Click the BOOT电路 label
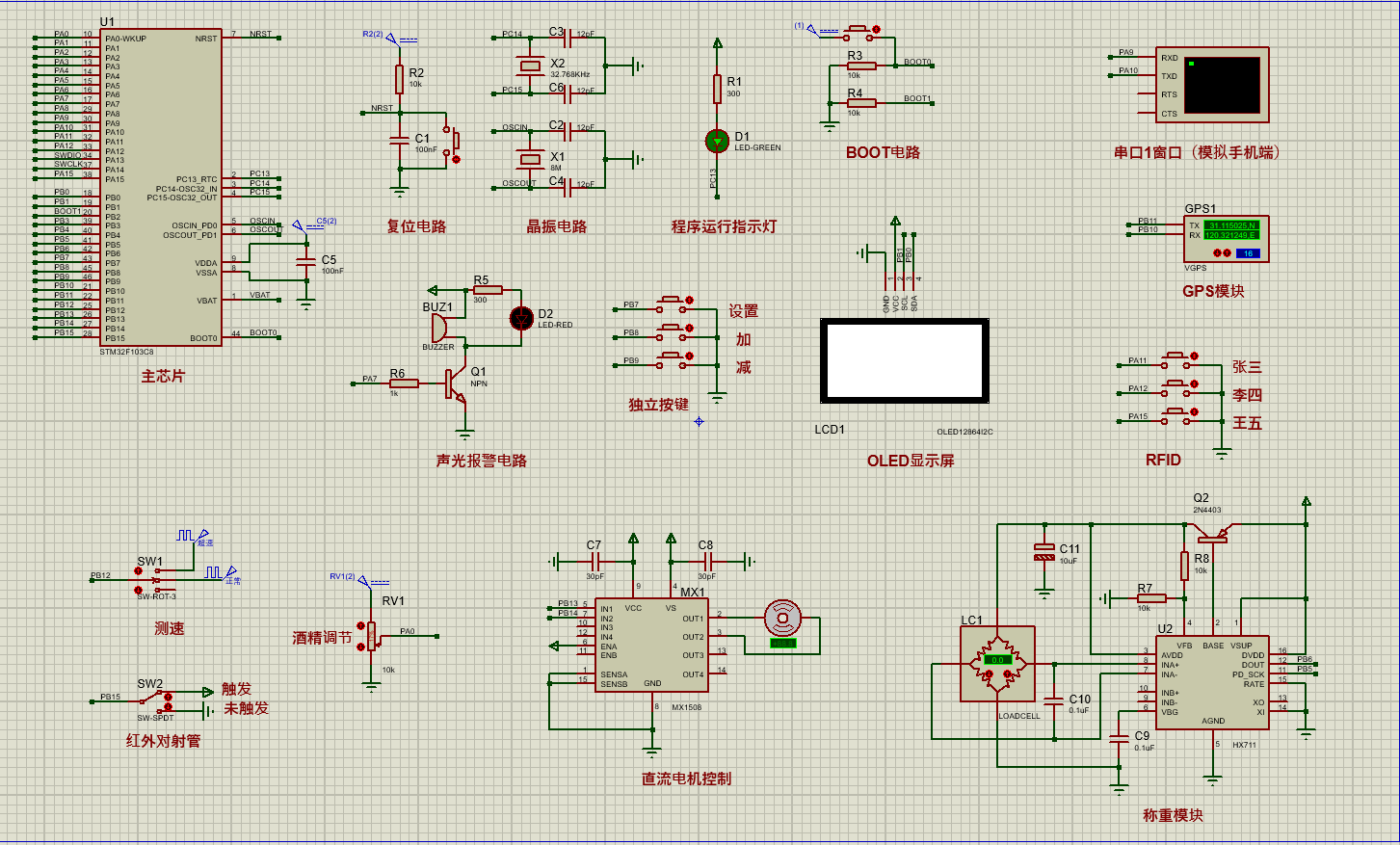This screenshot has height=845, width=1400. [x=884, y=152]
